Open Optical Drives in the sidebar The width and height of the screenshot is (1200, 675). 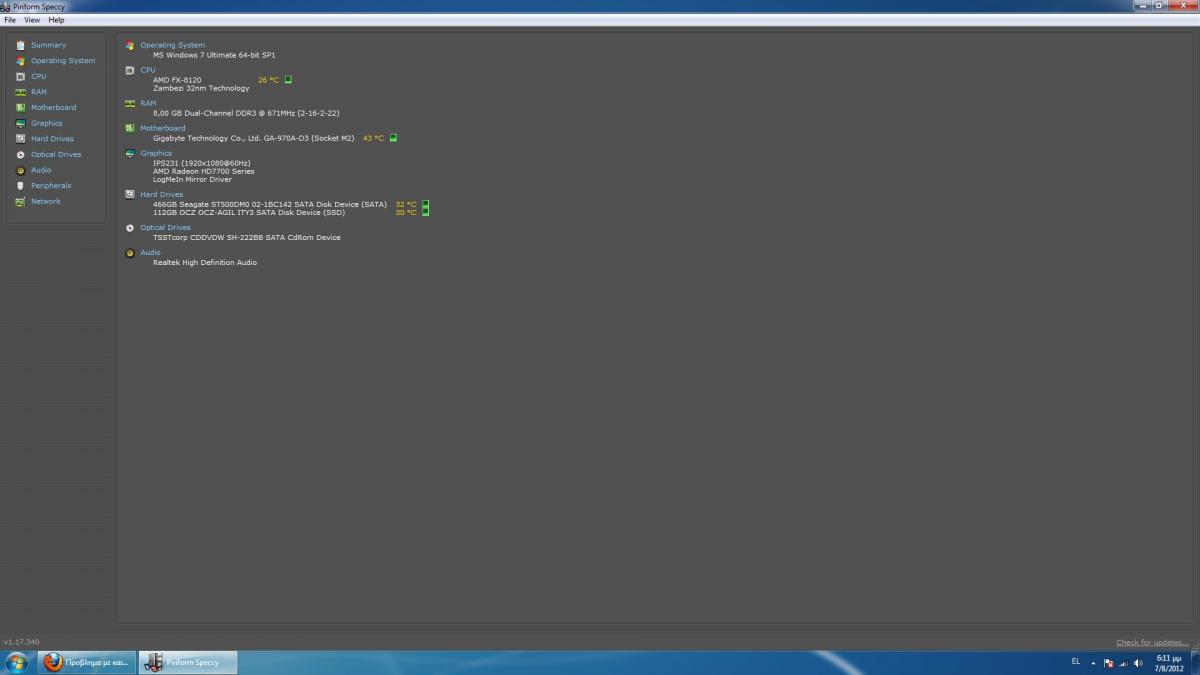pyautogui.click(x=56, y=155)
